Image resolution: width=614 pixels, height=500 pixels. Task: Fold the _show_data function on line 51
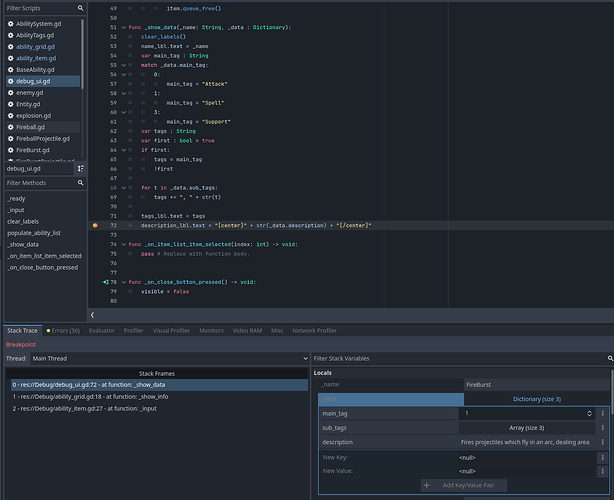123,27
